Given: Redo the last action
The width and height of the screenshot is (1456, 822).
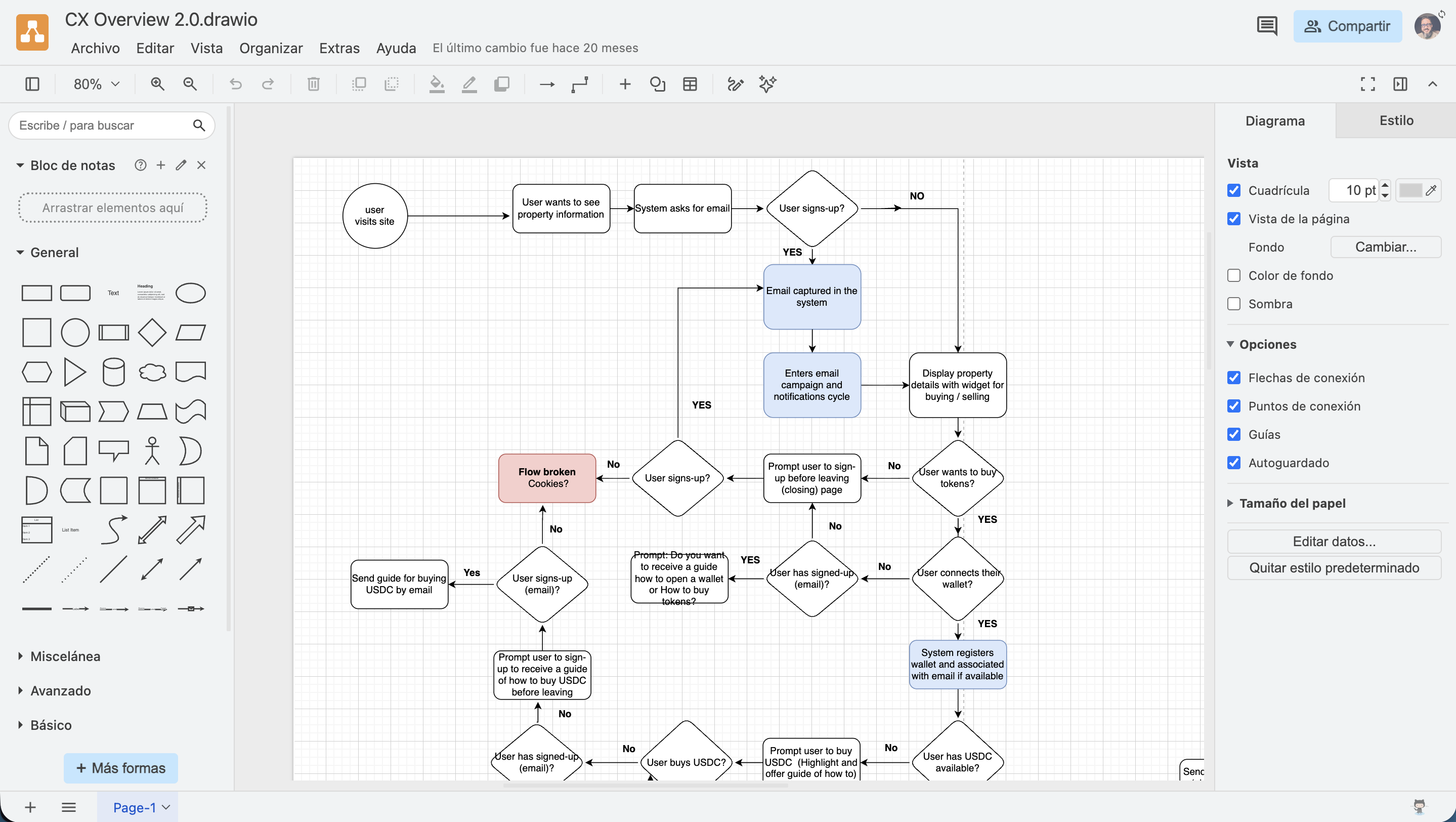Looking at the screenshot, I should 268,84.
